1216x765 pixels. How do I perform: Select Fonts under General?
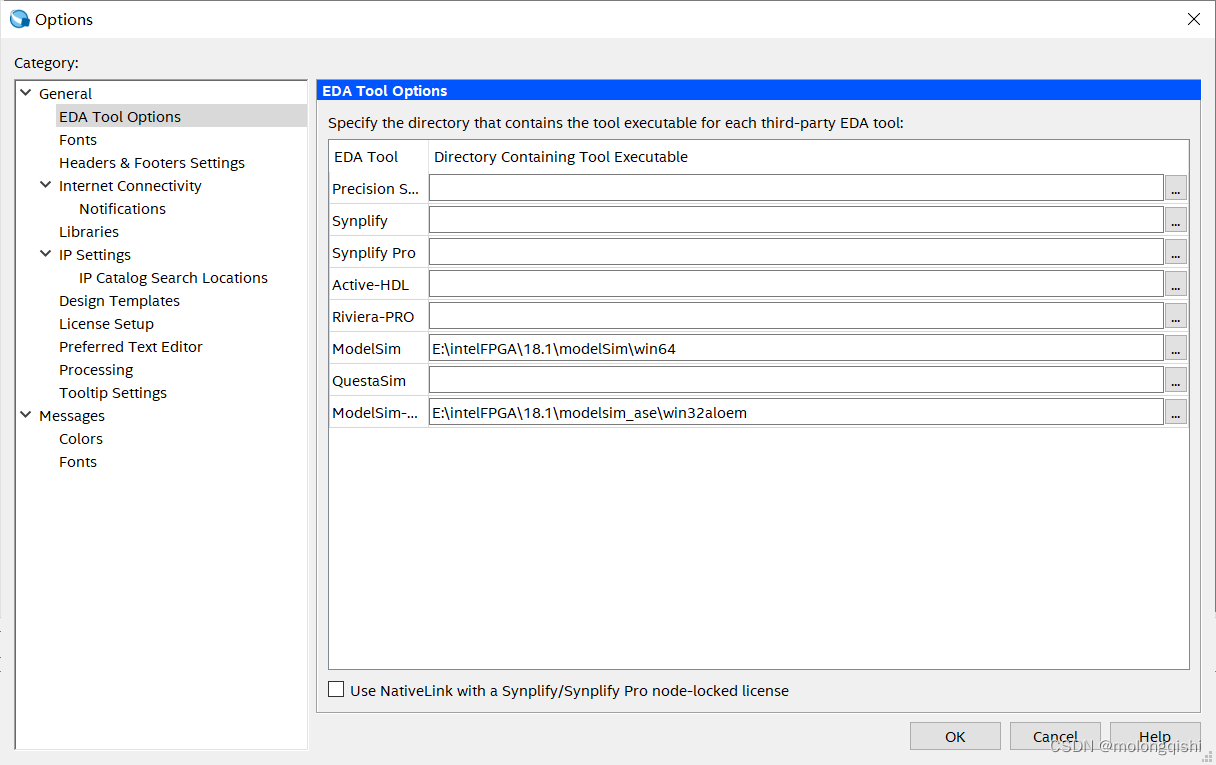(78, 139)
